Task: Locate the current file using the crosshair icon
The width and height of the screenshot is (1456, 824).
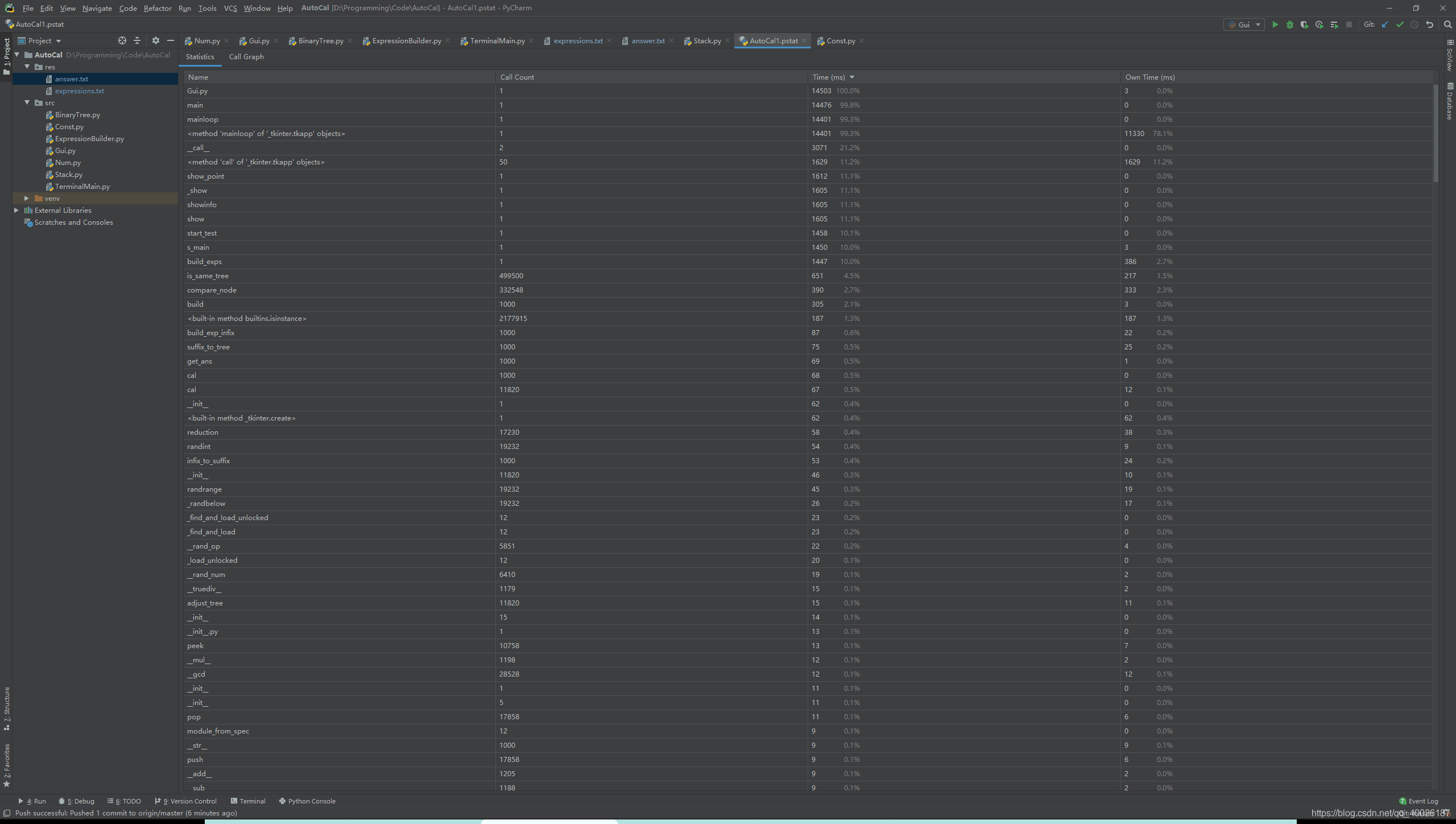Action: click(x=122, y=40)
